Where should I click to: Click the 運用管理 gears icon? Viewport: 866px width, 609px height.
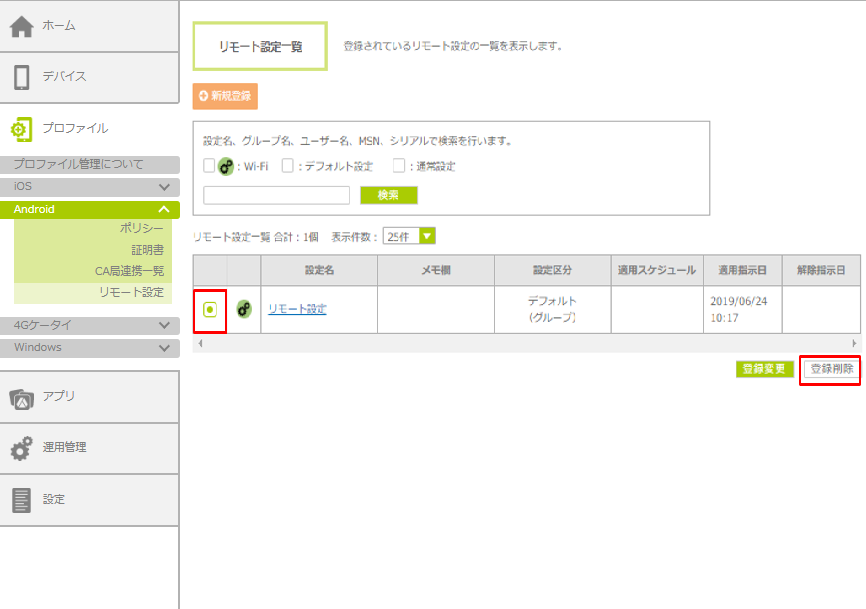coord(22,448)
